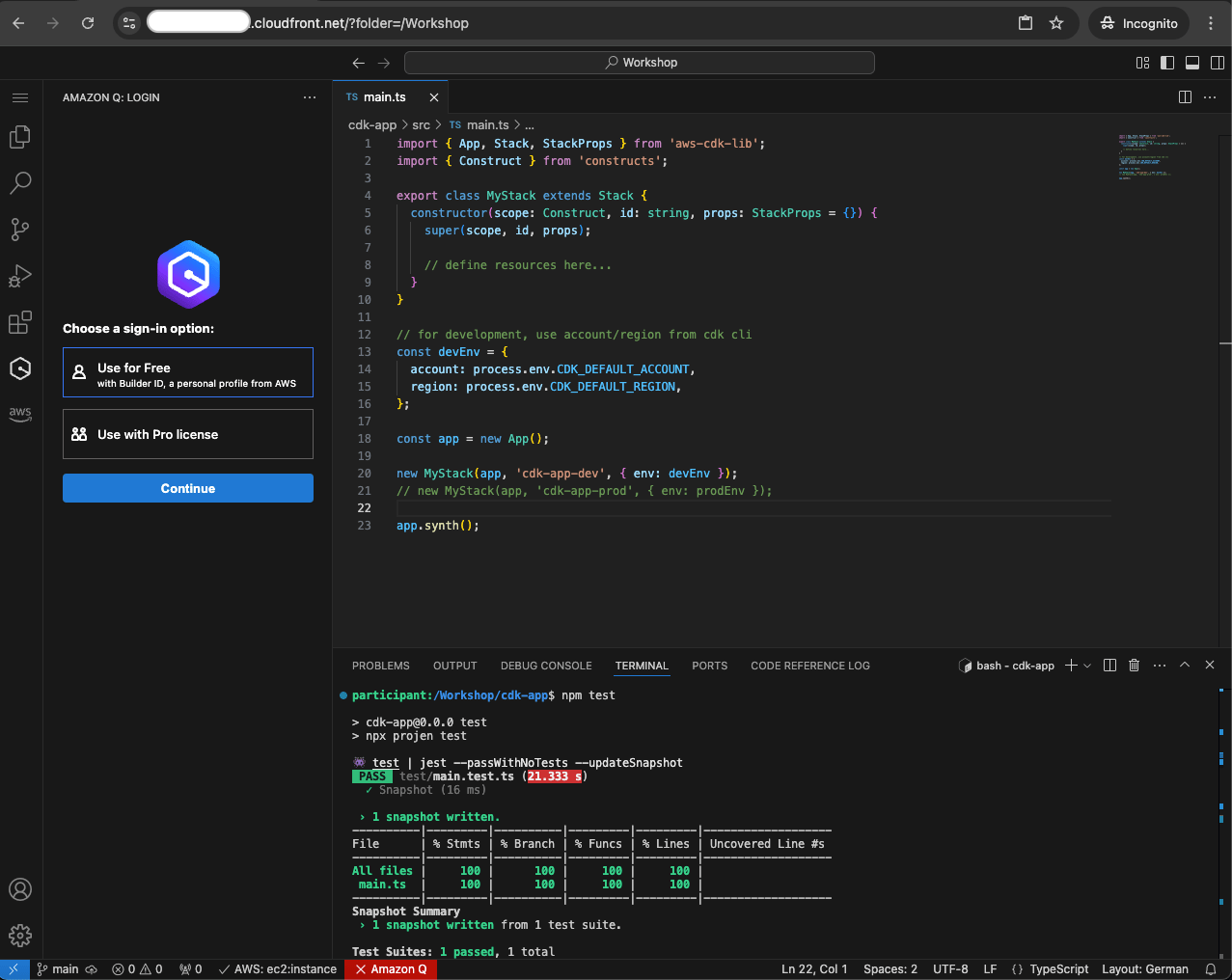Toggle secondary side bar visibility
The width and height of the screenshot is (1232, 980).
tap(1218, 63)
